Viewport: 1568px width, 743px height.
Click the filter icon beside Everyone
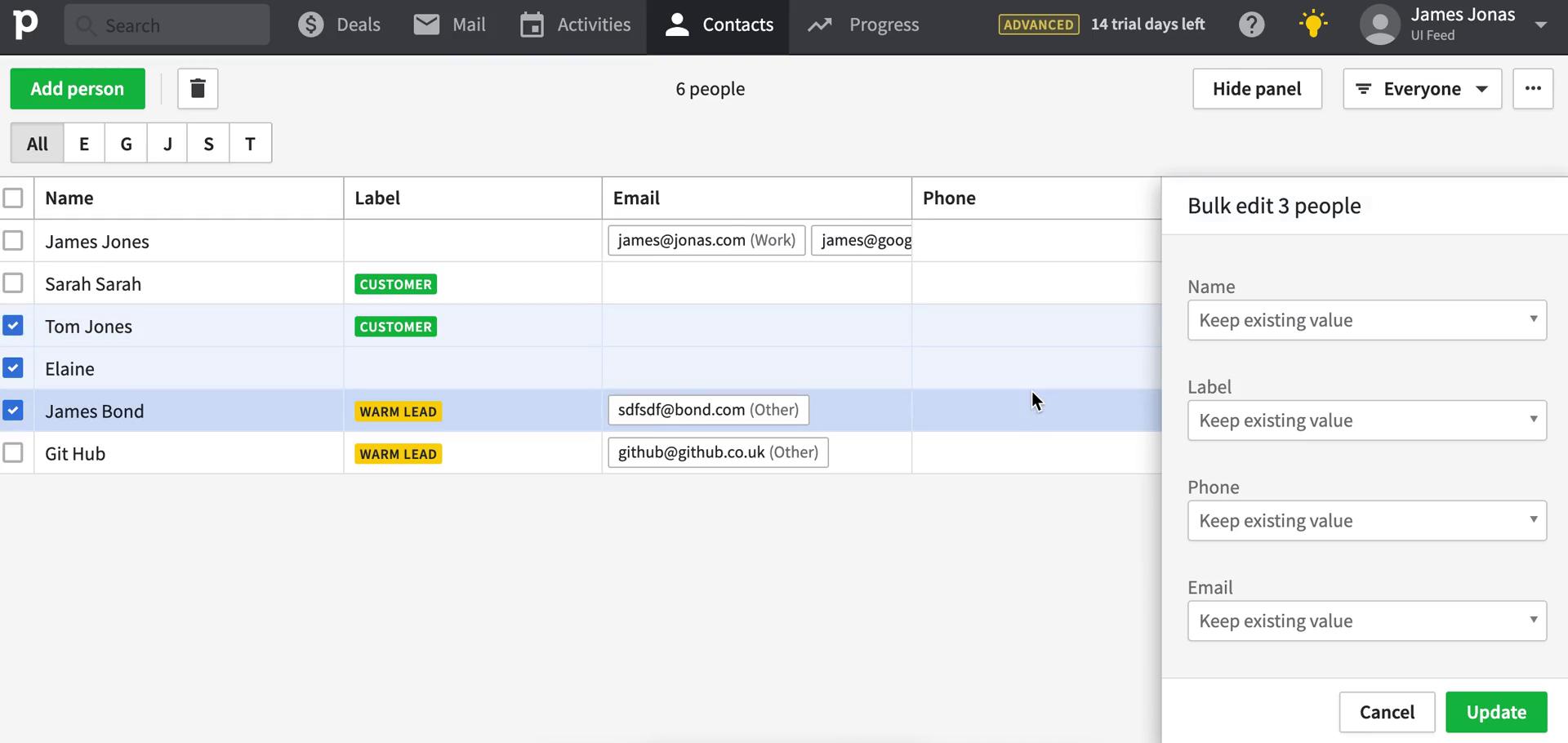coord(1363,88)
